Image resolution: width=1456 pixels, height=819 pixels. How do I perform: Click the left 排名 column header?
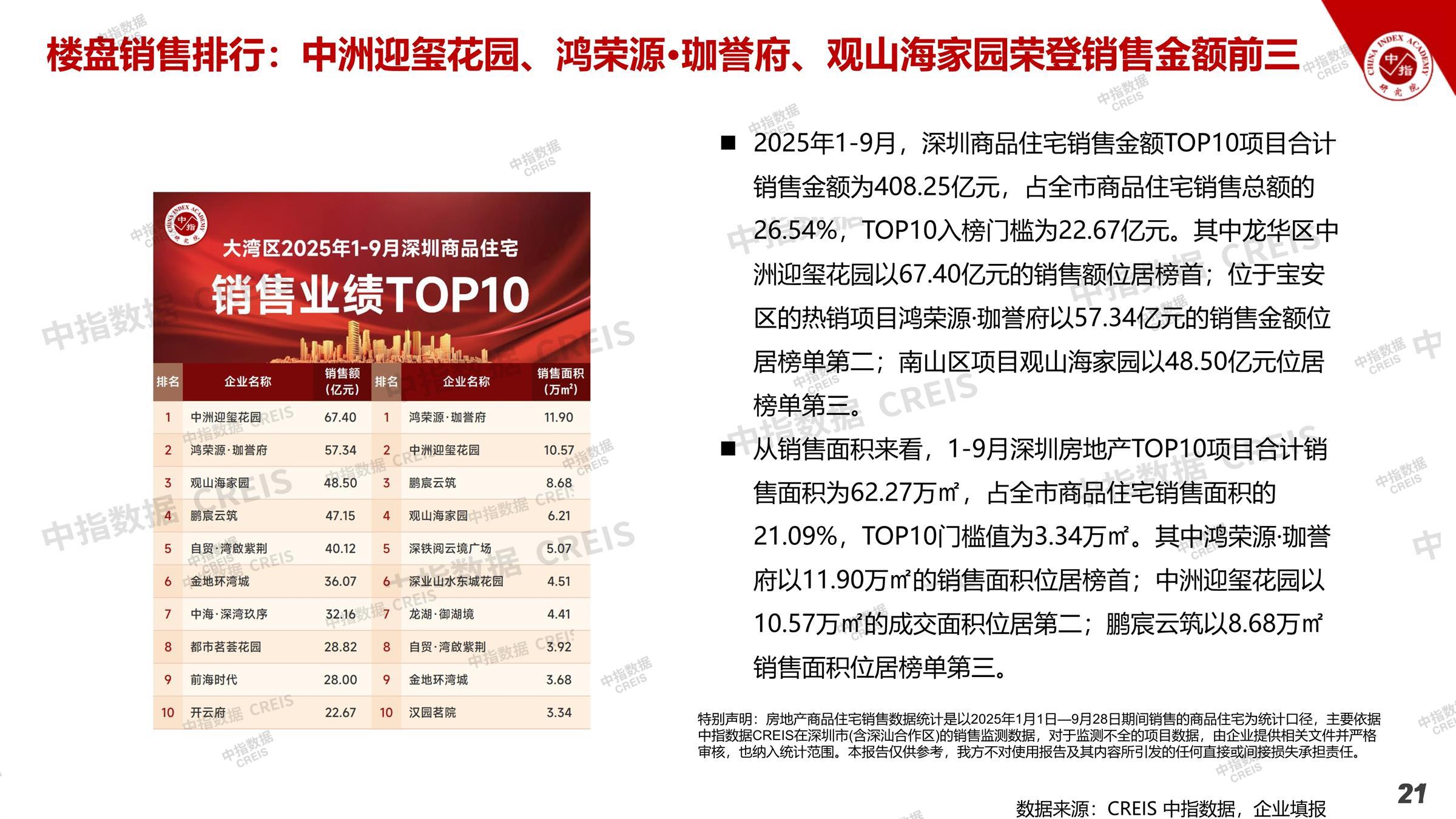coord(167,381)
